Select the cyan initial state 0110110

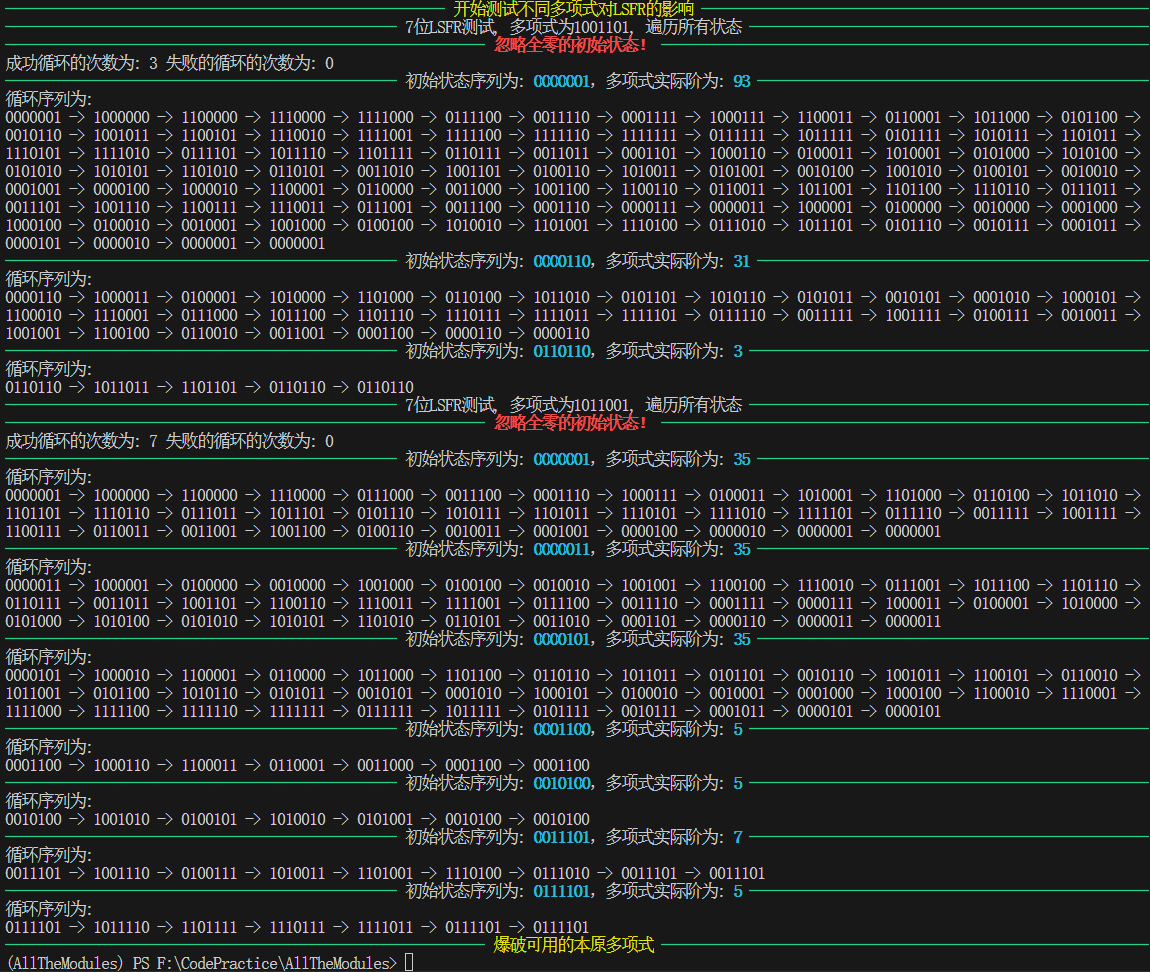pos(561,351)
